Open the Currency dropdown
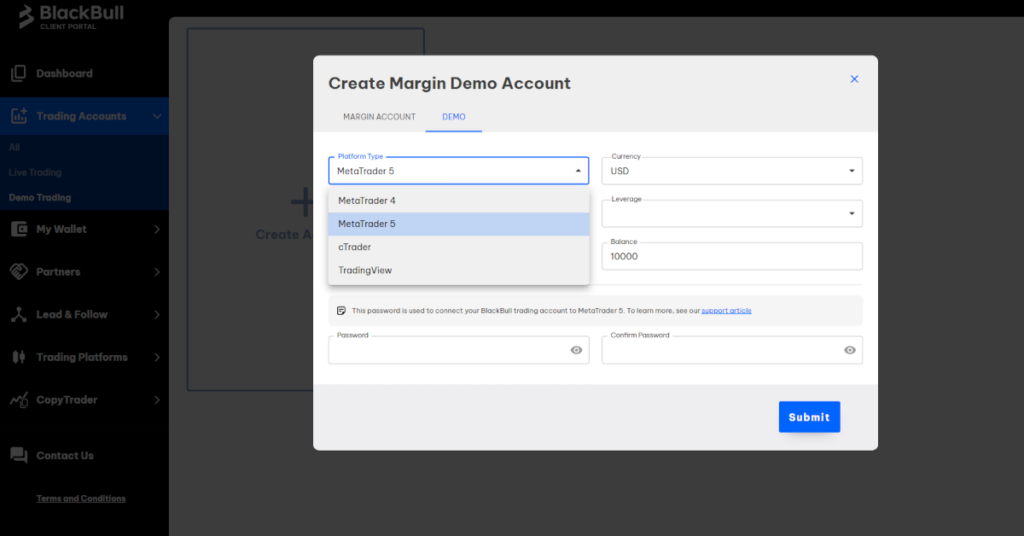 (852, 171)
